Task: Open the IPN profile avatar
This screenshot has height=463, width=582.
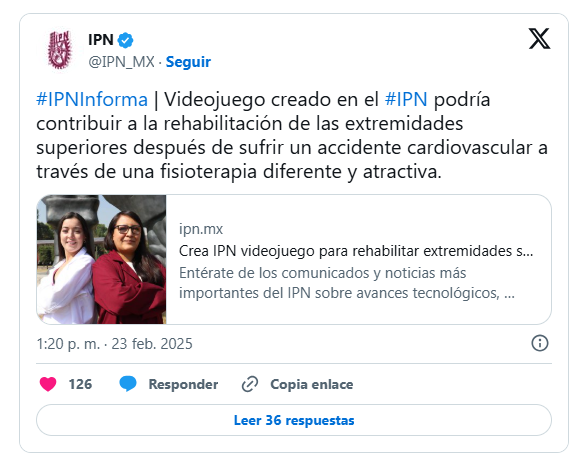Action: (59, 50)
